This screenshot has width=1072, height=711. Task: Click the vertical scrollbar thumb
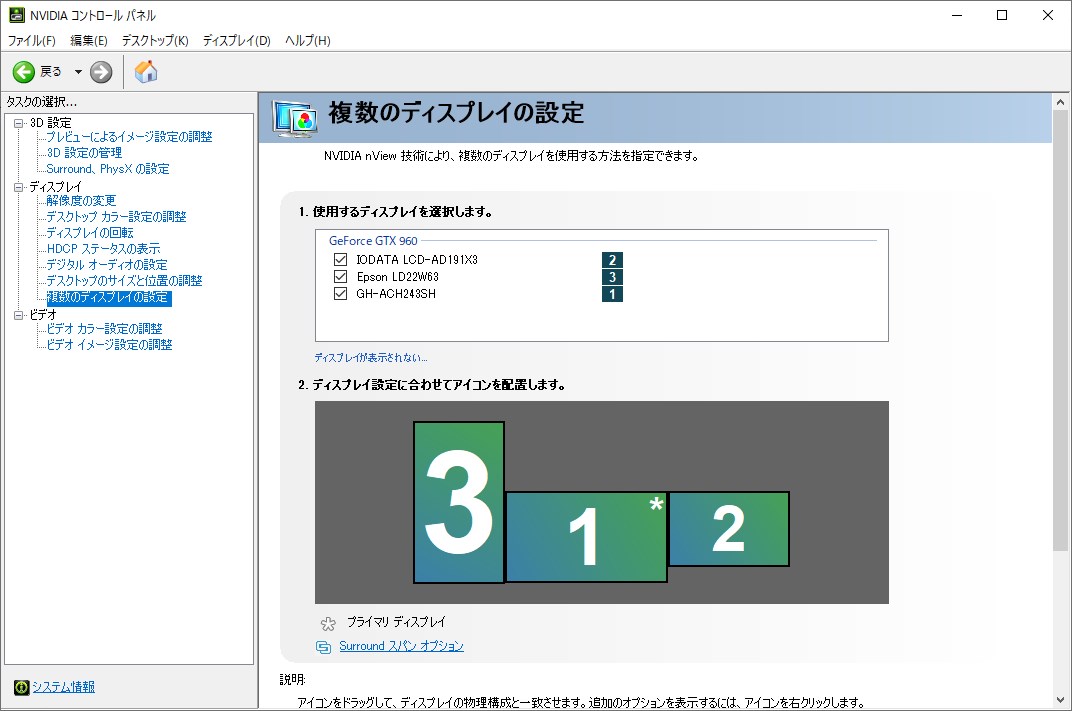(1060, 330)
